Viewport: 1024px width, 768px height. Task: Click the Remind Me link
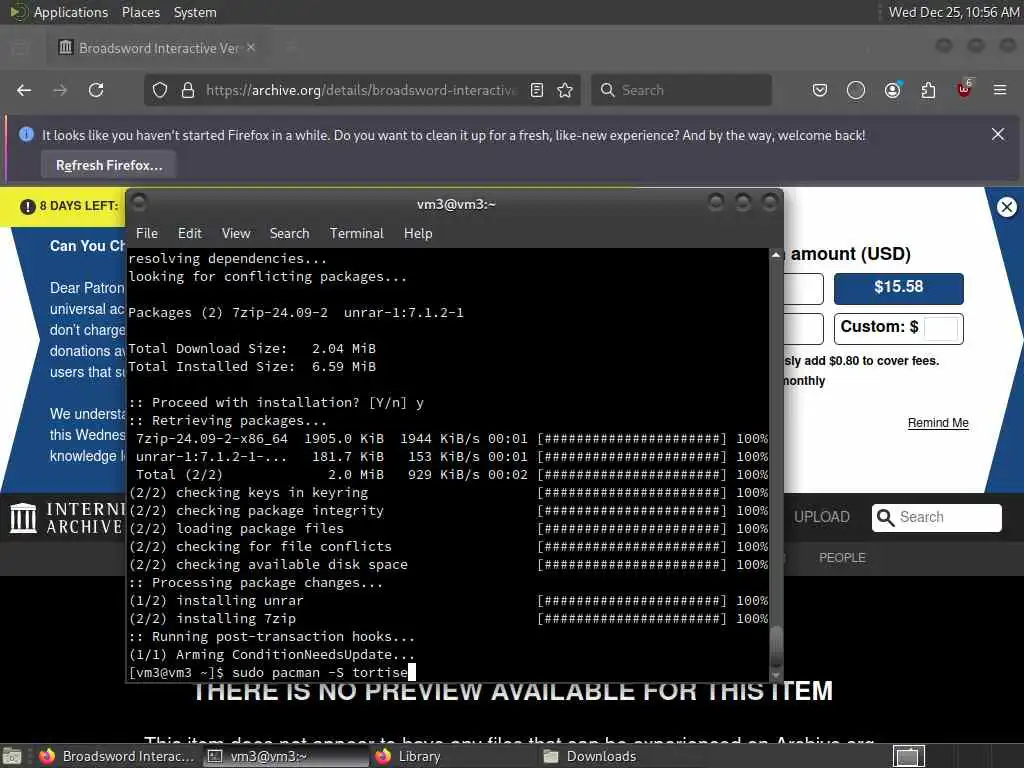tap(938, 423)
